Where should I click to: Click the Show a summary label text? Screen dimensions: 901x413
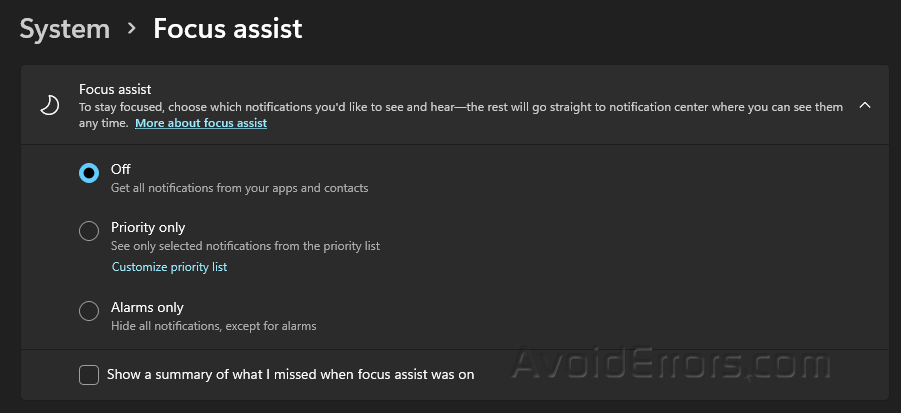coord(290,375)
